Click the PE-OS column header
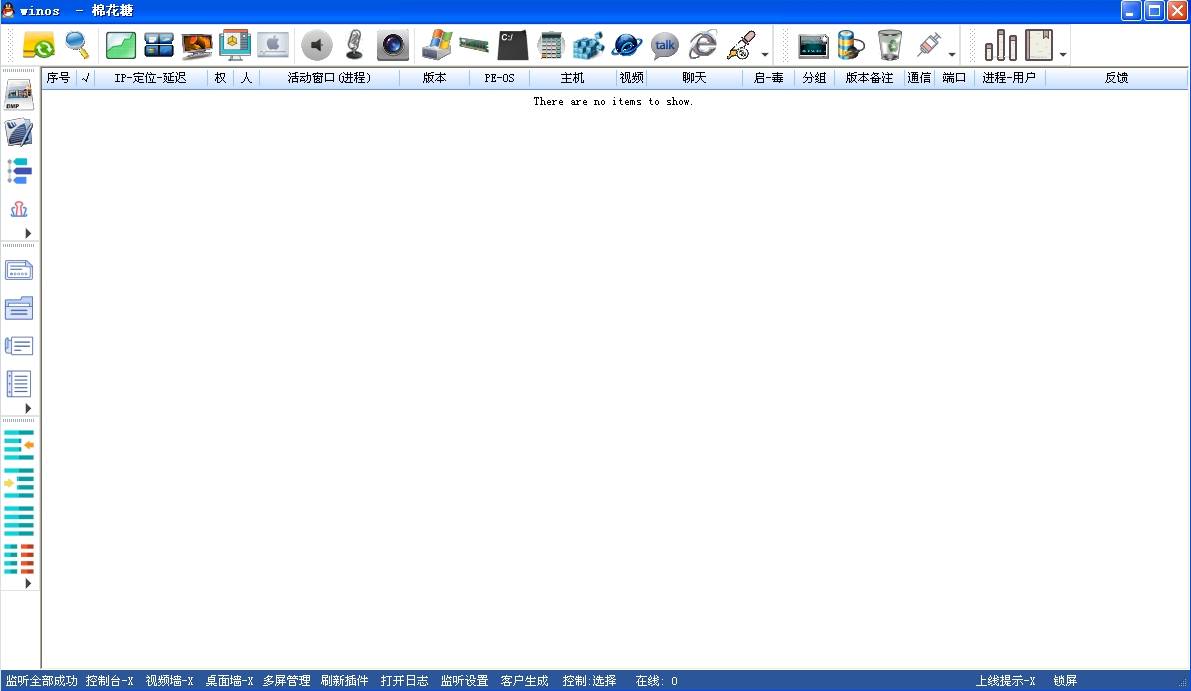 (x=499, y=77)
